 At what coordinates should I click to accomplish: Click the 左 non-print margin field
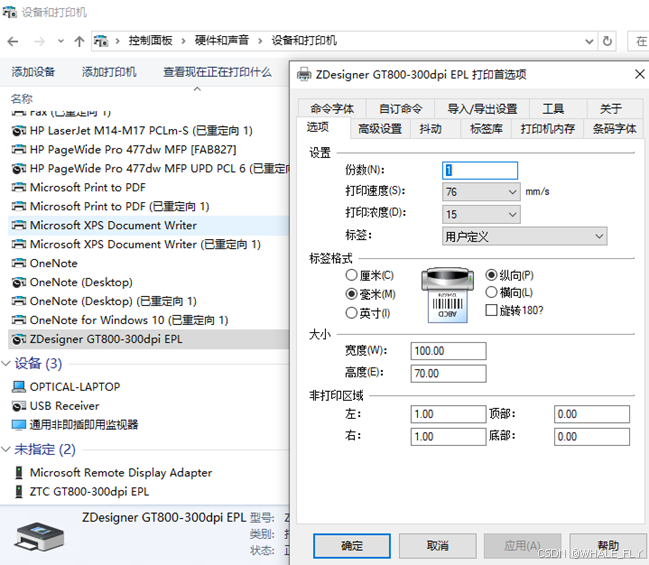click(448, 414)
